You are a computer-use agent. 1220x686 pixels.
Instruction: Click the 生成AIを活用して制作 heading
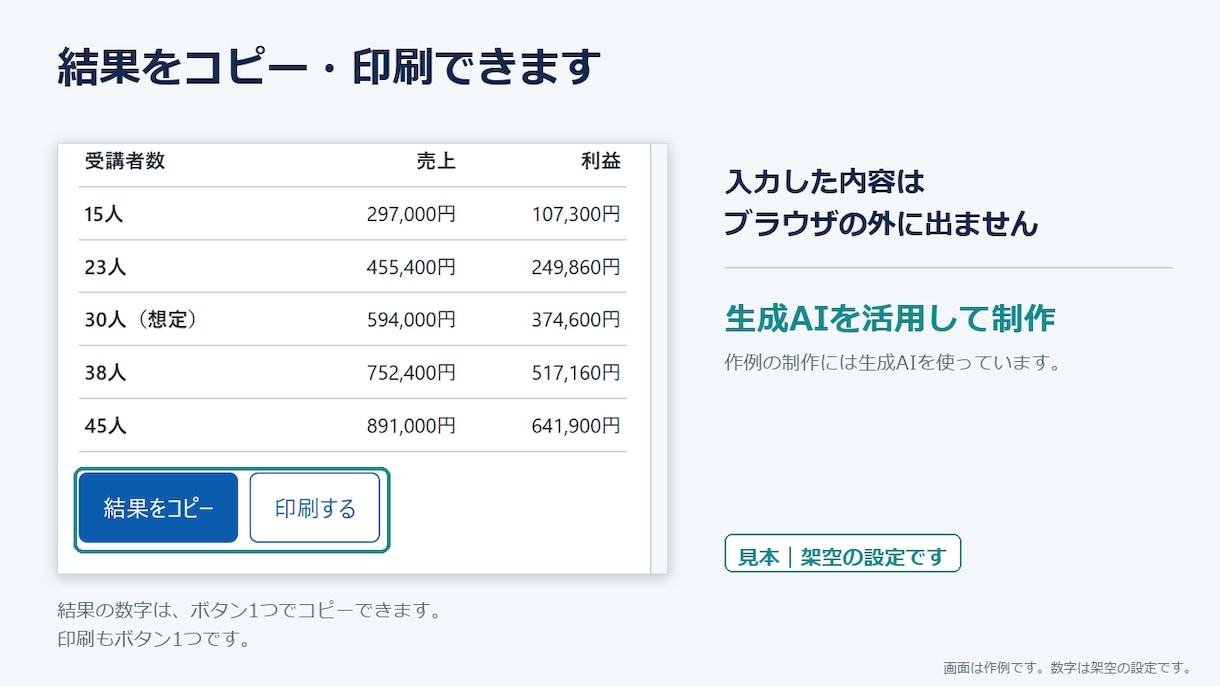pyautogui.click(x=890, y=319)
